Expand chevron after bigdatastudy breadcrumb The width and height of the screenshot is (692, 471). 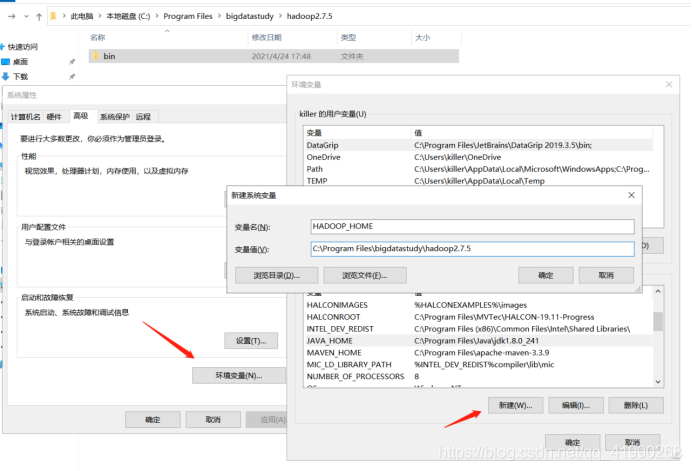click(x=280, y=16)
